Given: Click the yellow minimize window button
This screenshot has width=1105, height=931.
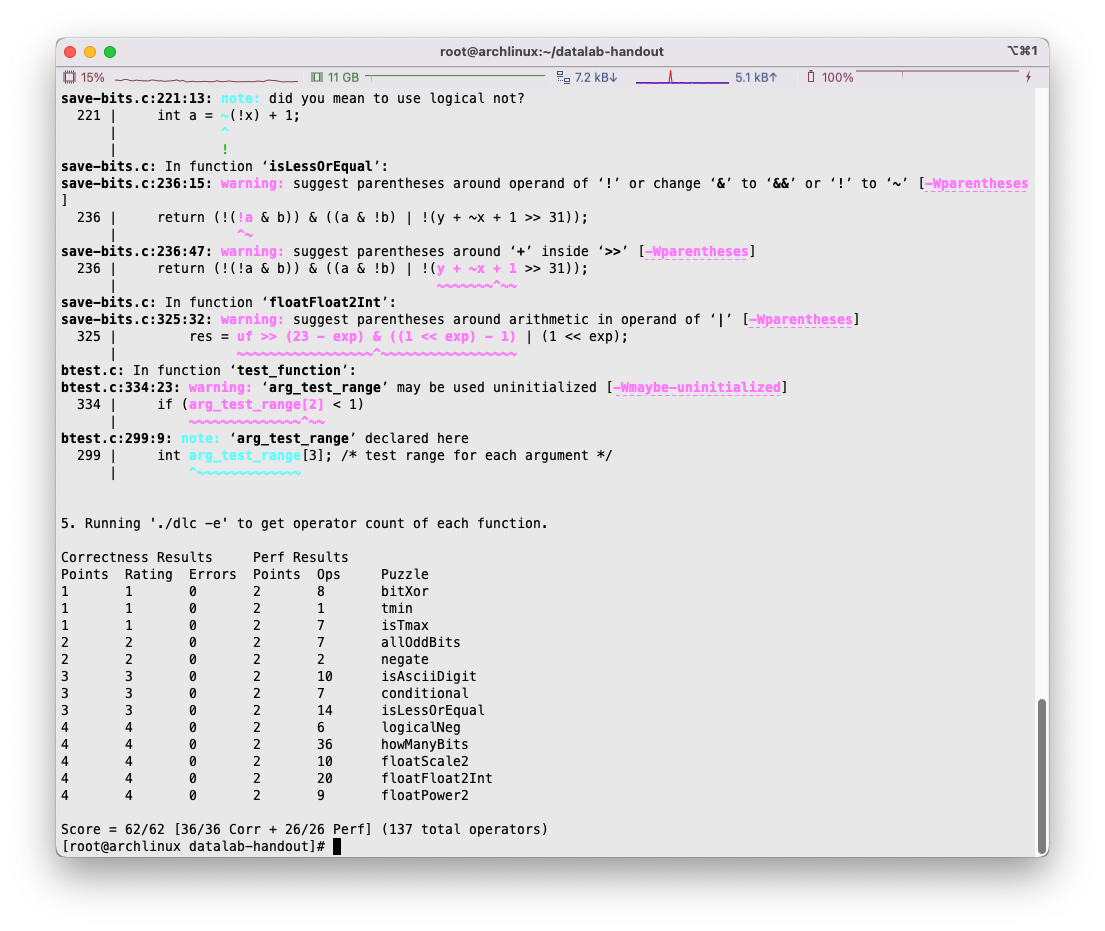Looking at the screenshot, I should click(89, 52).
